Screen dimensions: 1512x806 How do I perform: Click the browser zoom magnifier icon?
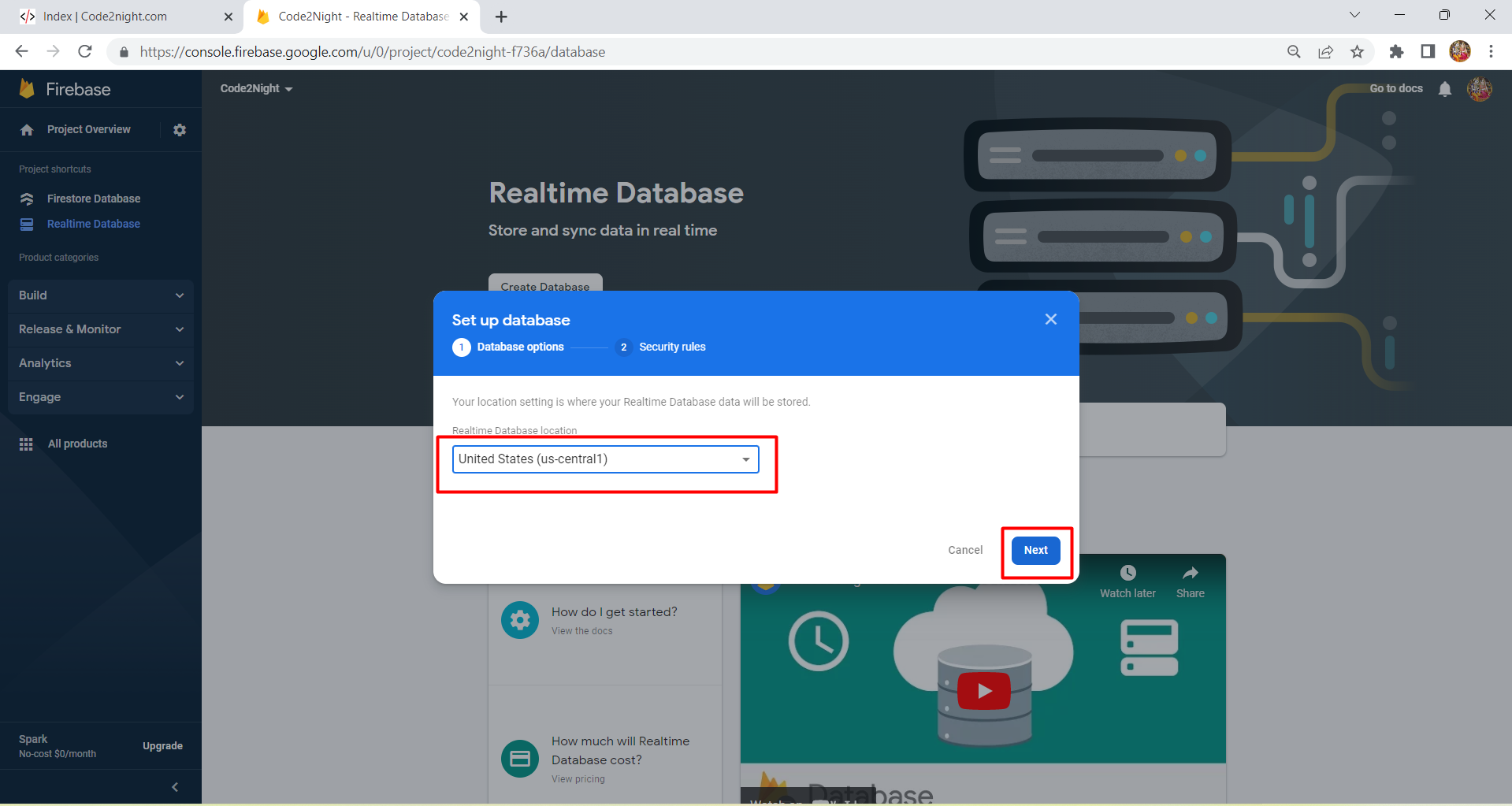(x=1294, y=52)
